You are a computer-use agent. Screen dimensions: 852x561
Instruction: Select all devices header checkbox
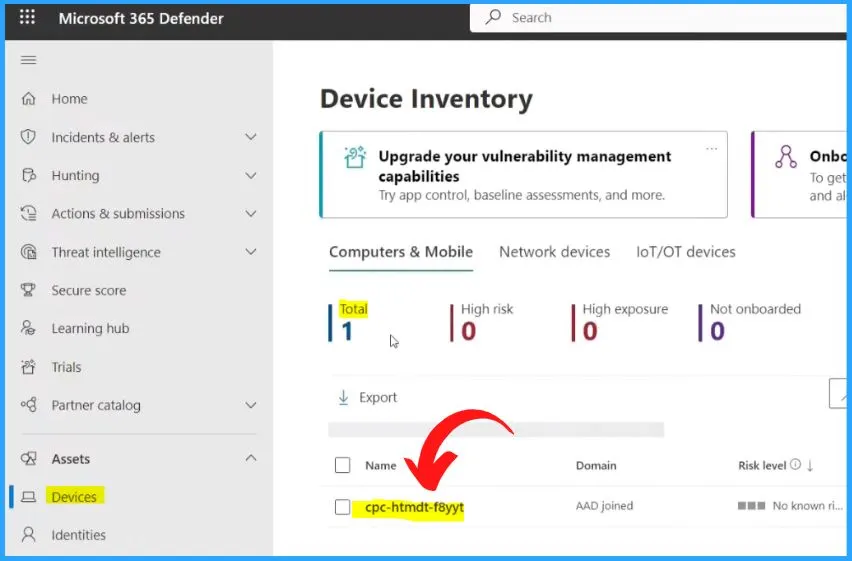(x=342, y=465)
